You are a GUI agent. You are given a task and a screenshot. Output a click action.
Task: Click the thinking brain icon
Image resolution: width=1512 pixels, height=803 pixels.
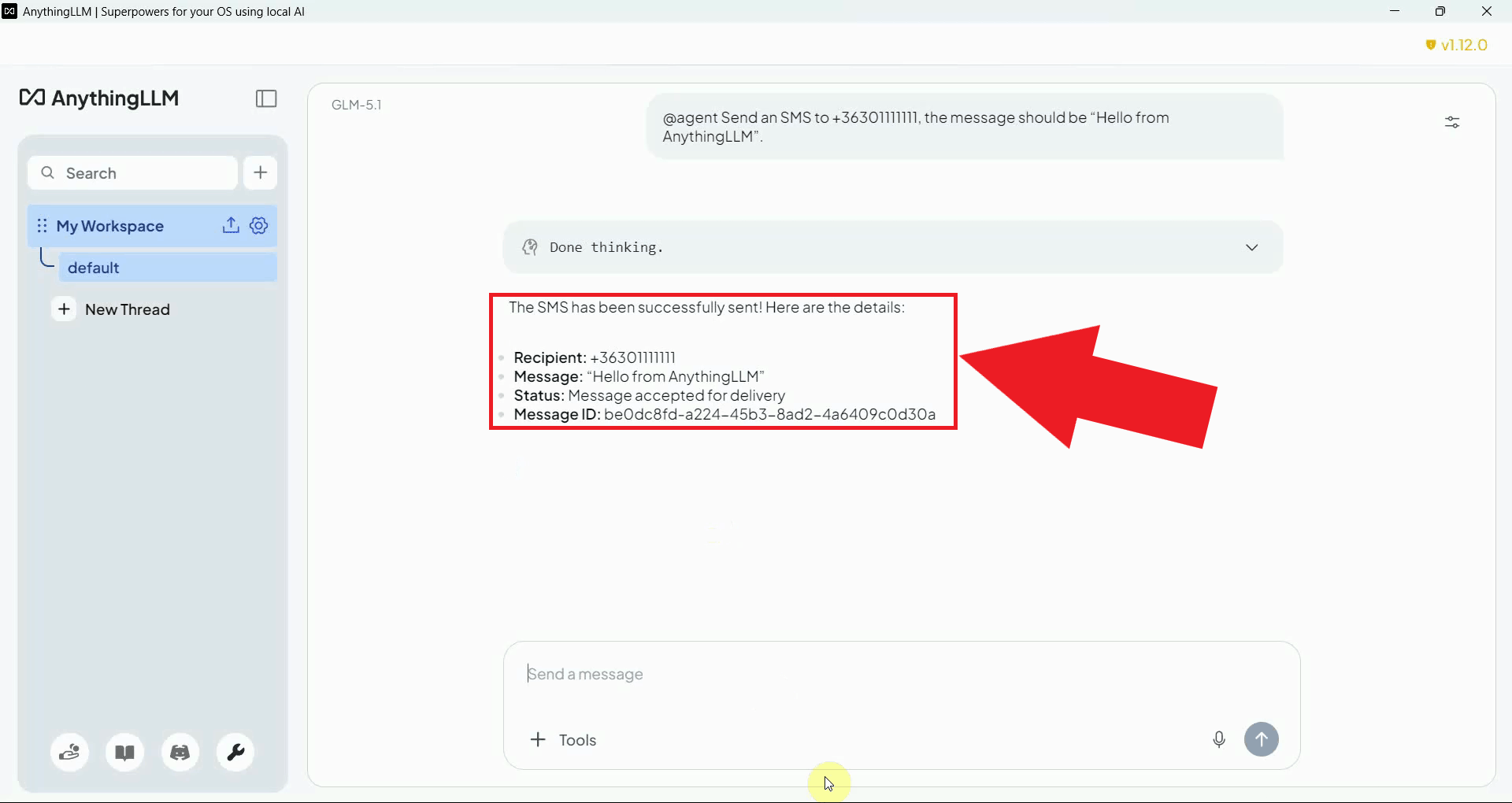[530, 247]
